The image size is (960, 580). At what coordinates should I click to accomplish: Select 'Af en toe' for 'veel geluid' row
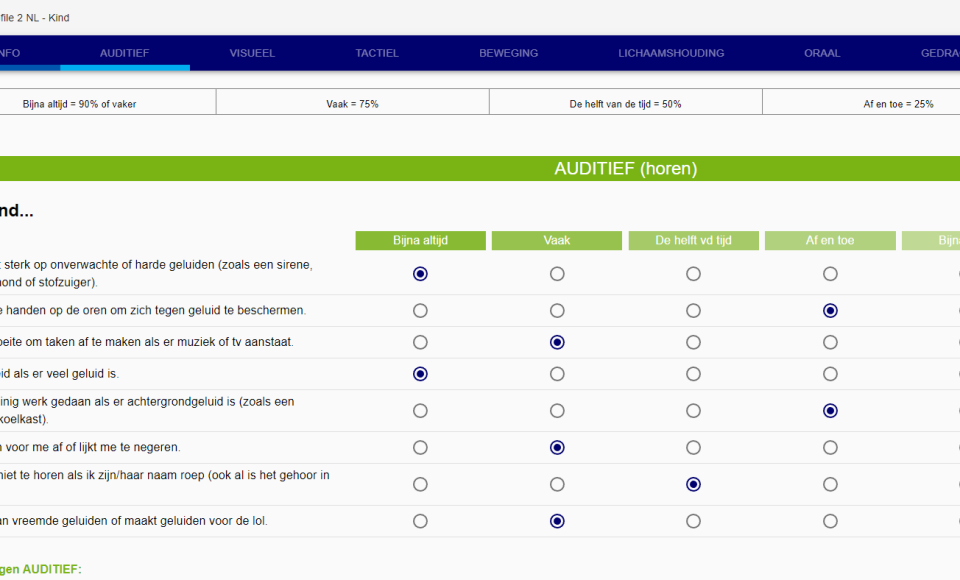point(830,374)
